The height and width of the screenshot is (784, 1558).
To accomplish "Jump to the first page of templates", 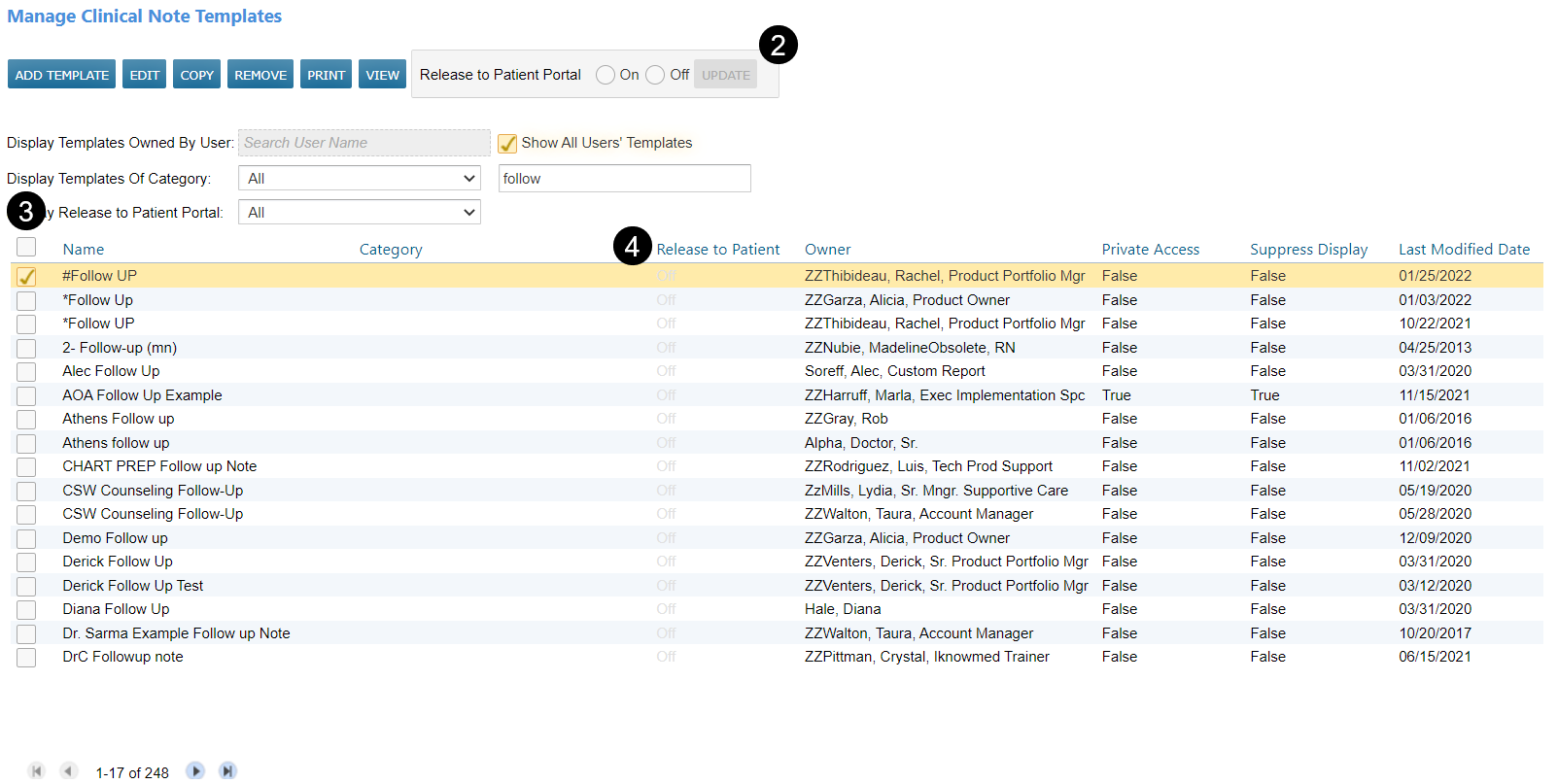I will tap(36, 770).
